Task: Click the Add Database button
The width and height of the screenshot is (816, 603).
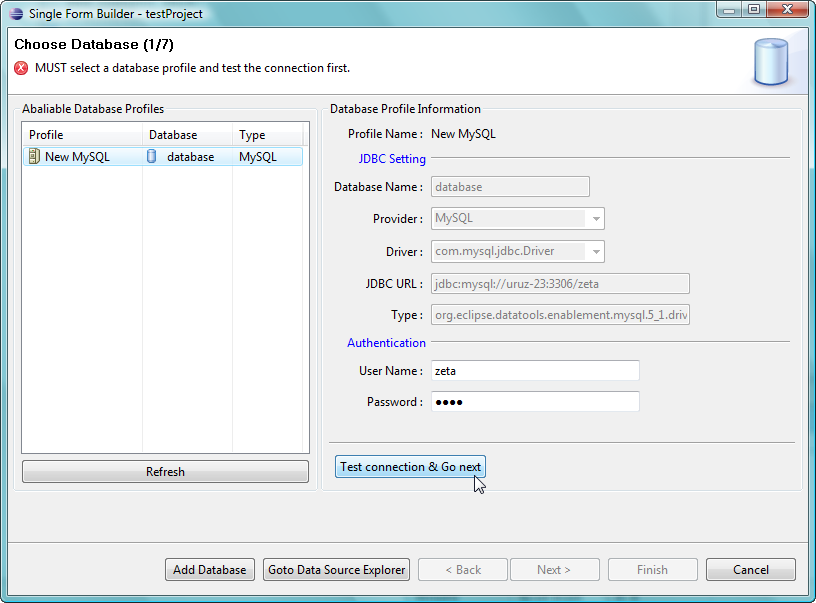Action: tap(209, 570)
